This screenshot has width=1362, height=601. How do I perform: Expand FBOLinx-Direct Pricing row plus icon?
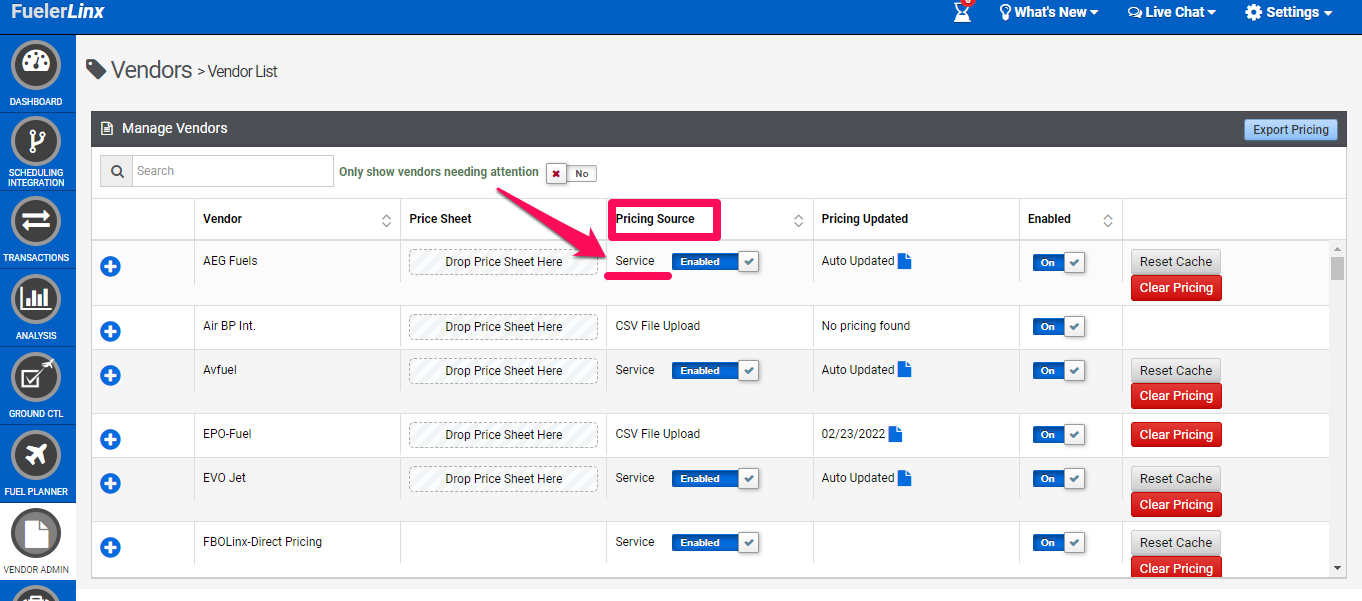tap(111, 547)
